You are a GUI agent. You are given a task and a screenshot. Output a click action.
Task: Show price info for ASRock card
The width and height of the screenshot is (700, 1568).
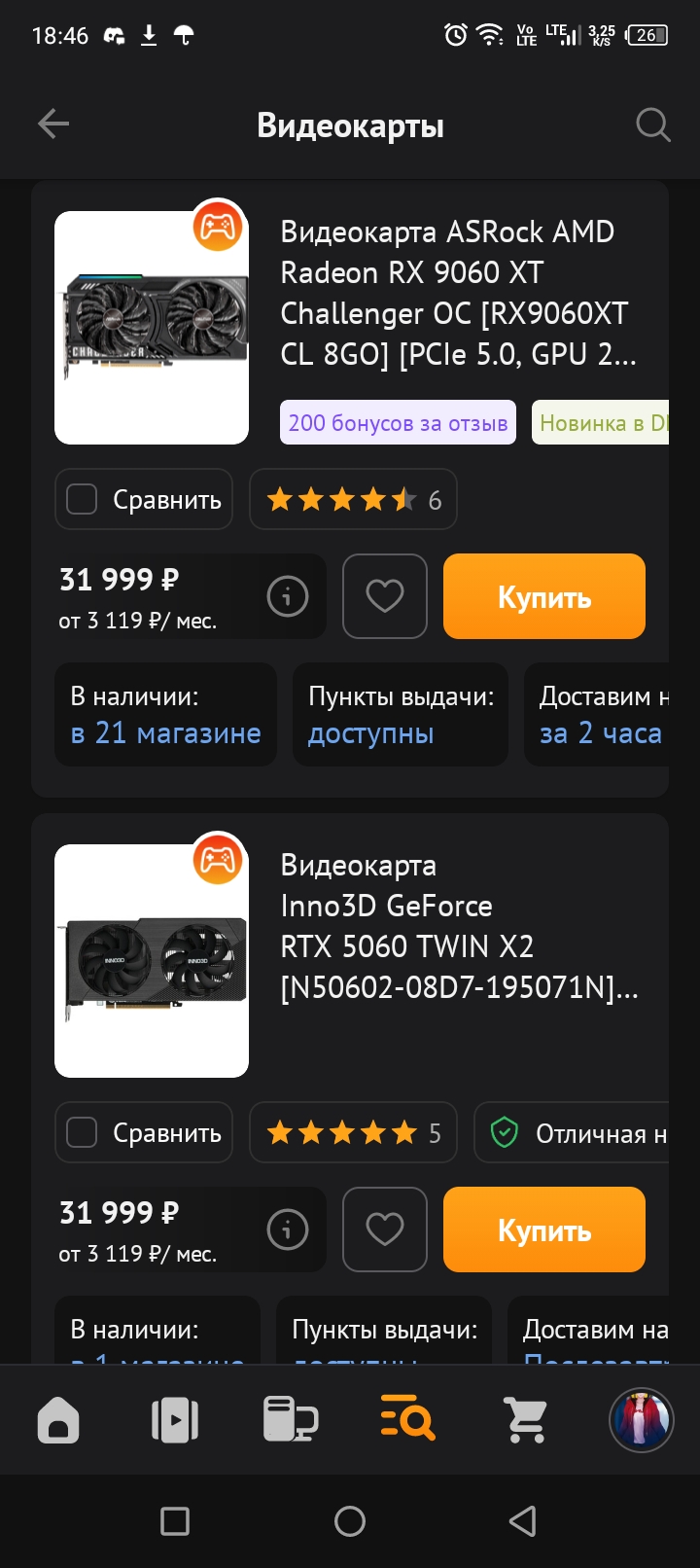[288, 596]
